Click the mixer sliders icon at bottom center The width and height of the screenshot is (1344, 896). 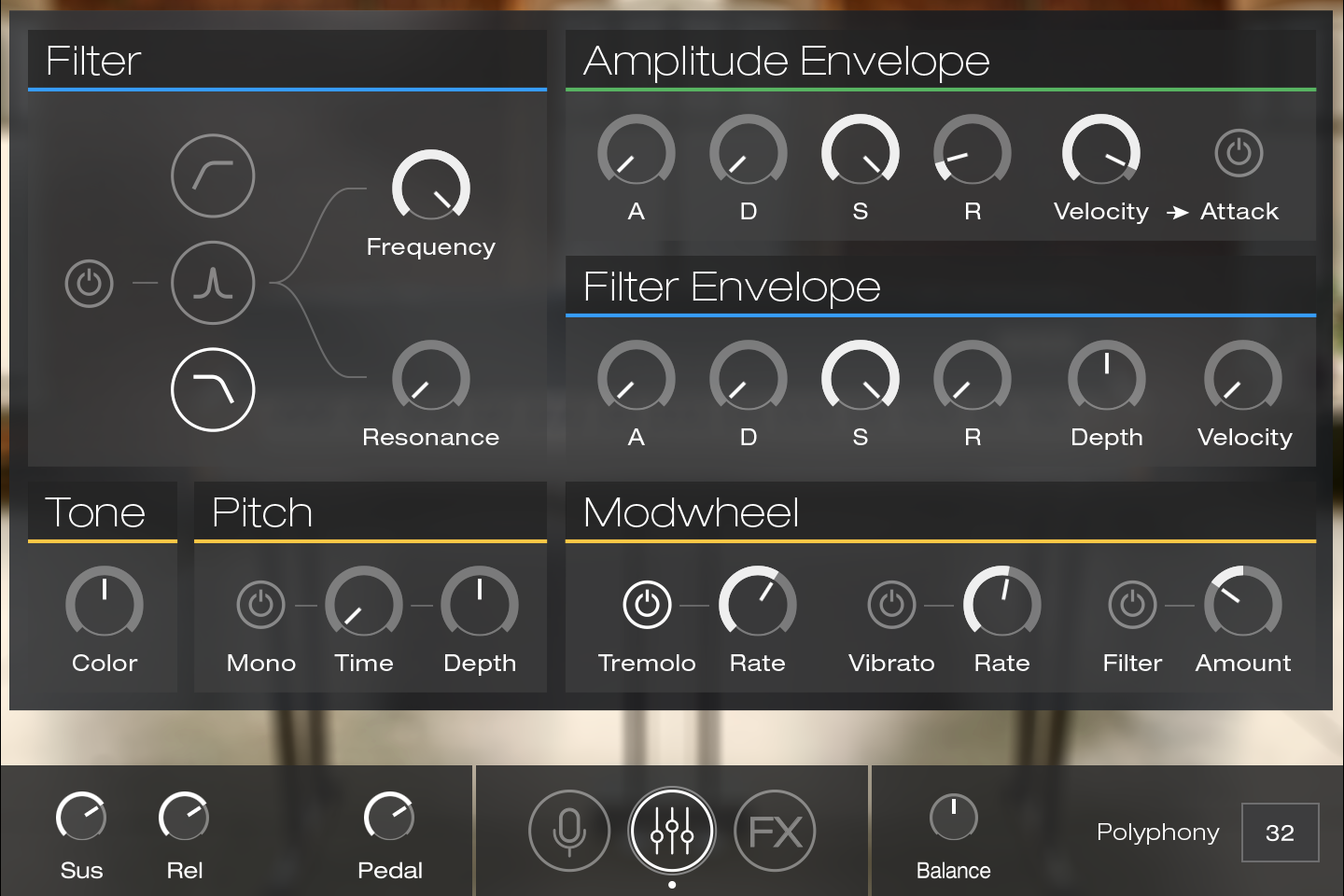click(x=672, y=830)
